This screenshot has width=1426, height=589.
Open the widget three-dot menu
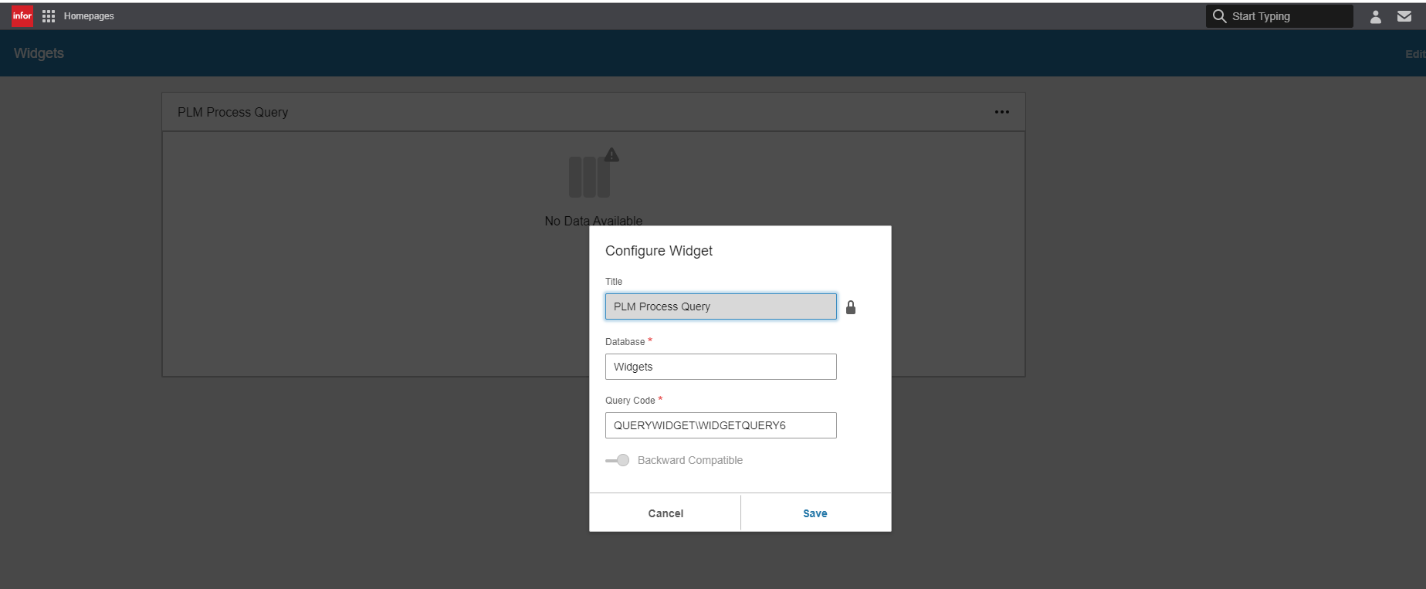(1001, 112)
